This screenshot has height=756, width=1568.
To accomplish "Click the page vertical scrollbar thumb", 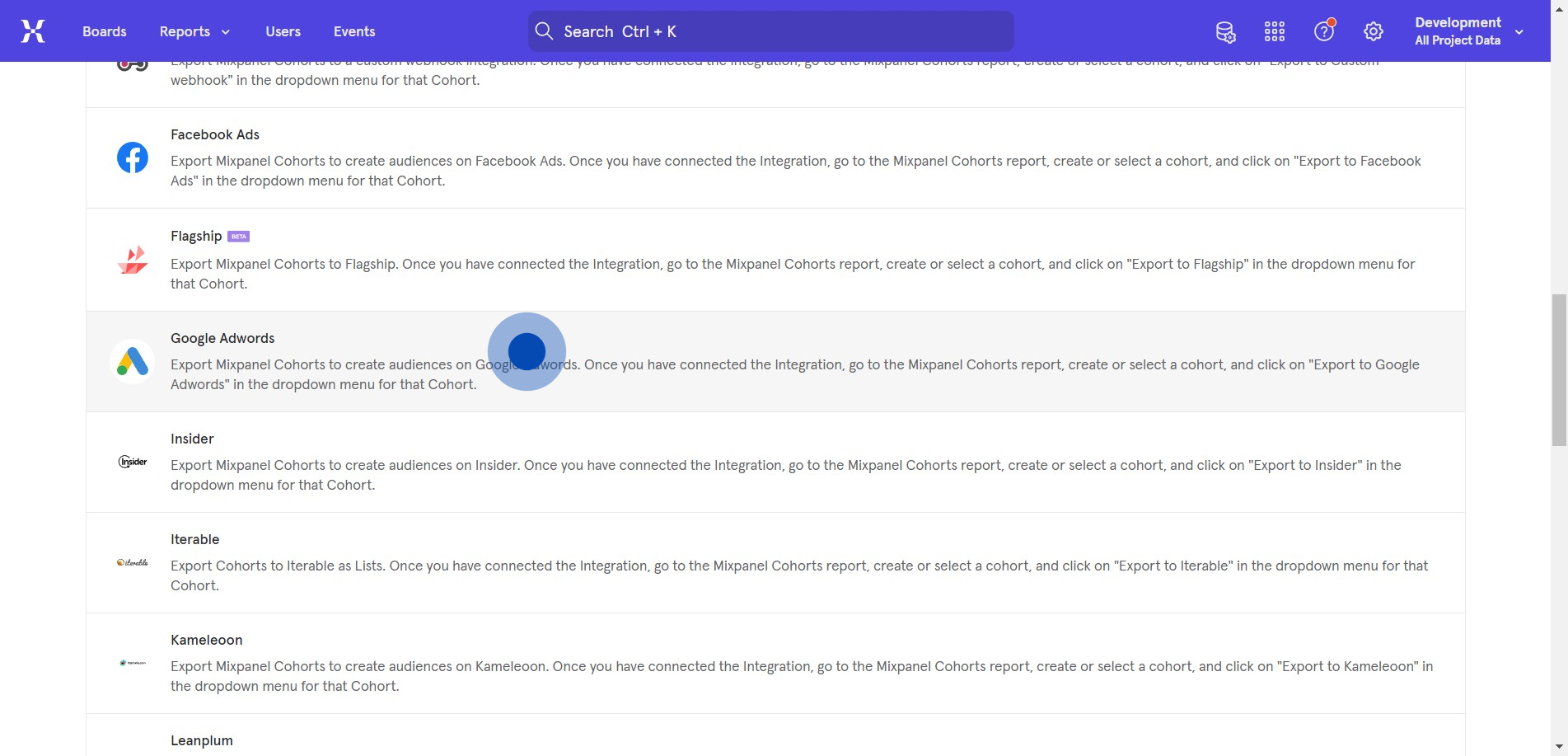I will (x=1559, y=369).
